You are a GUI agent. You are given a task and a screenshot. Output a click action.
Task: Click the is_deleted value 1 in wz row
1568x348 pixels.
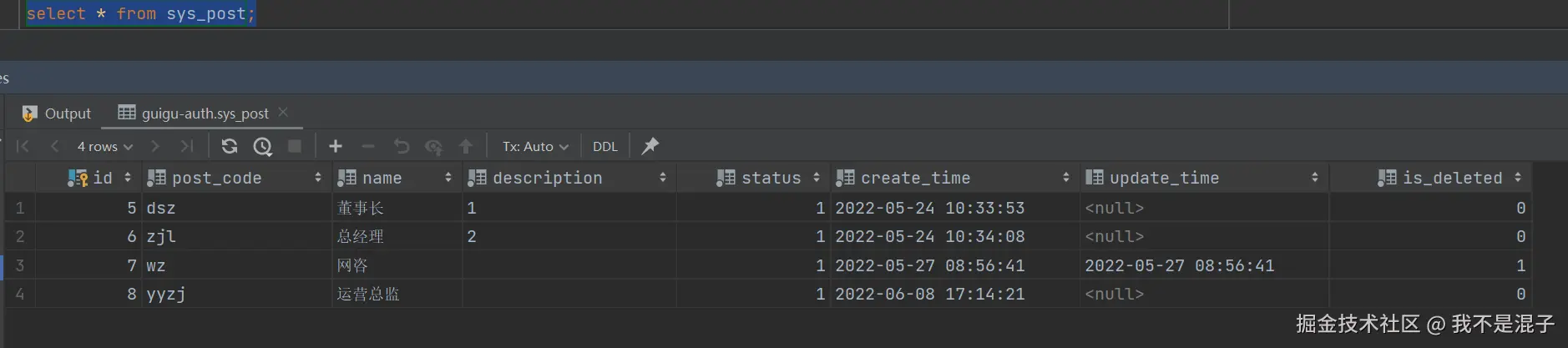click(x=1431, y=265)
